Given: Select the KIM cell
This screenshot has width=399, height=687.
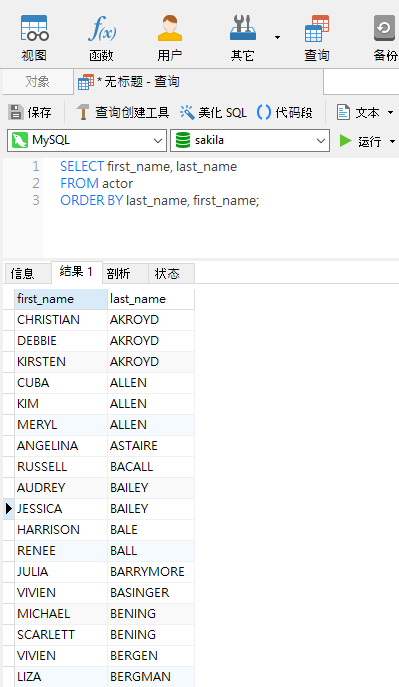Looking at the screenshot, I should pos(61,404).
